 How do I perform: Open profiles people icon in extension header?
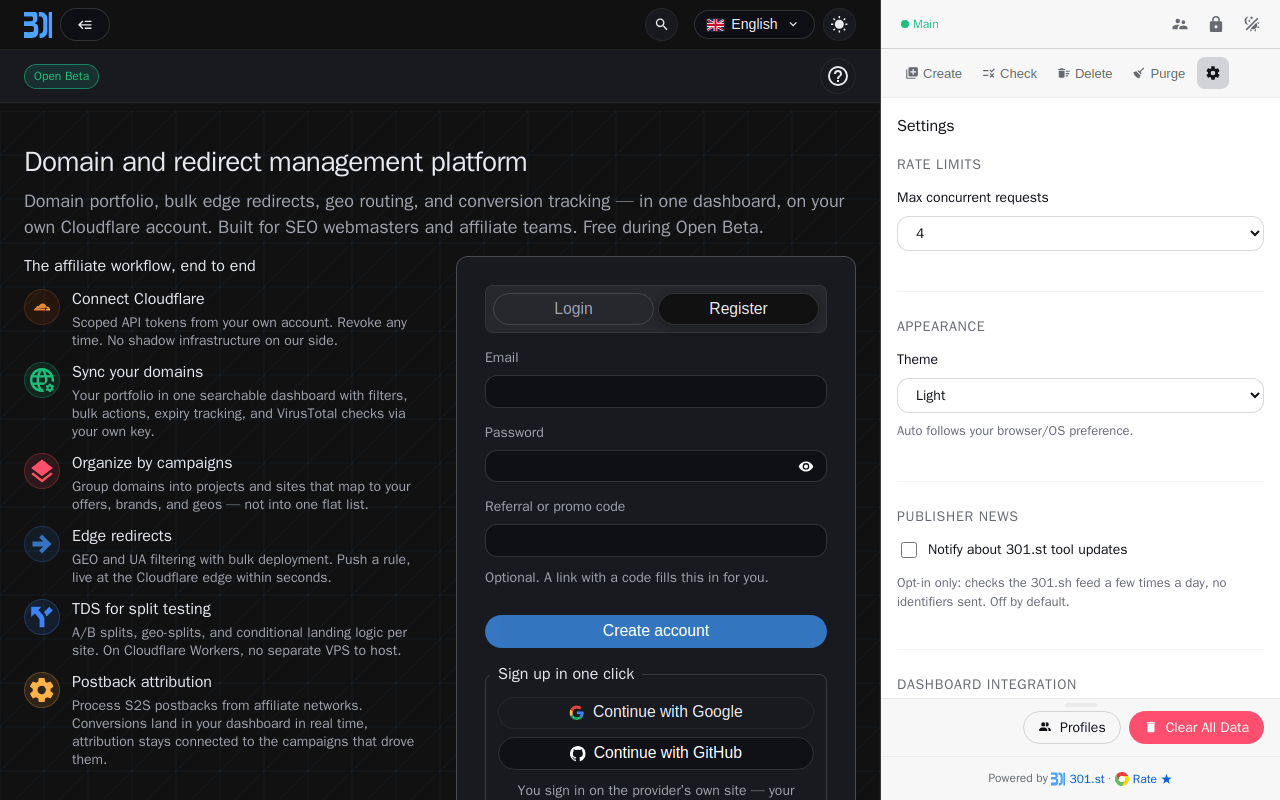pyautogui.click(x=1180, y=24)
